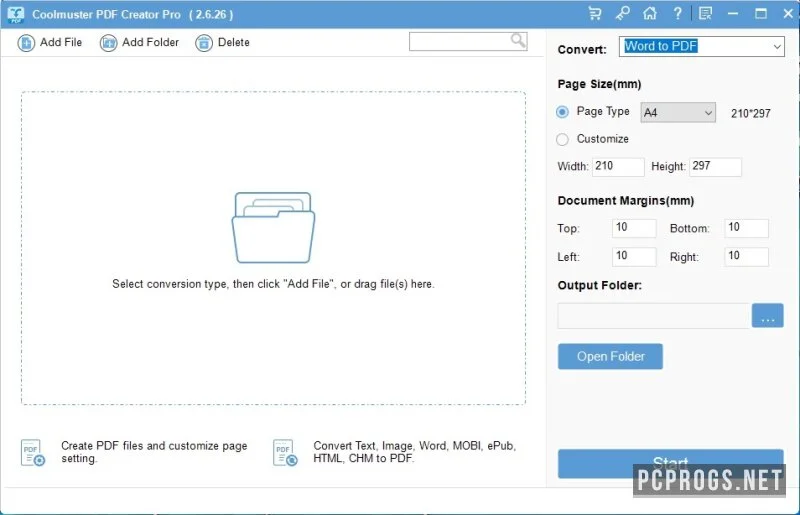This screenshot has height=515, width=800.
Task: Click the Width input field
Action: pyautogui.click(x=618, y=166)
